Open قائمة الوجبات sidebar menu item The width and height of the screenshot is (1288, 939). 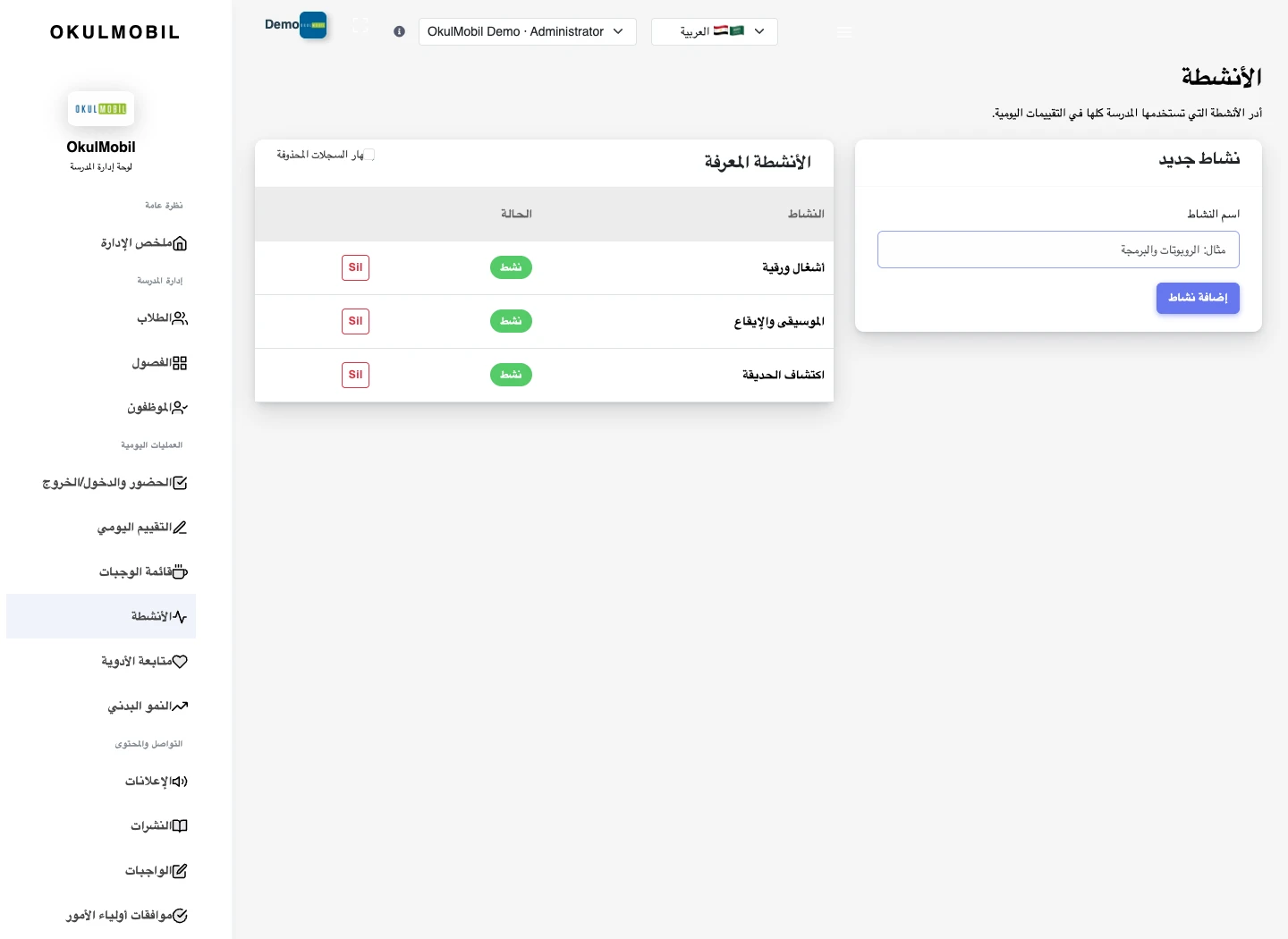(101, 571)
